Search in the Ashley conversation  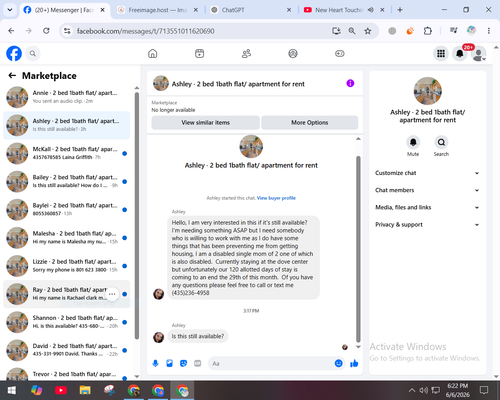pos(441,142)
